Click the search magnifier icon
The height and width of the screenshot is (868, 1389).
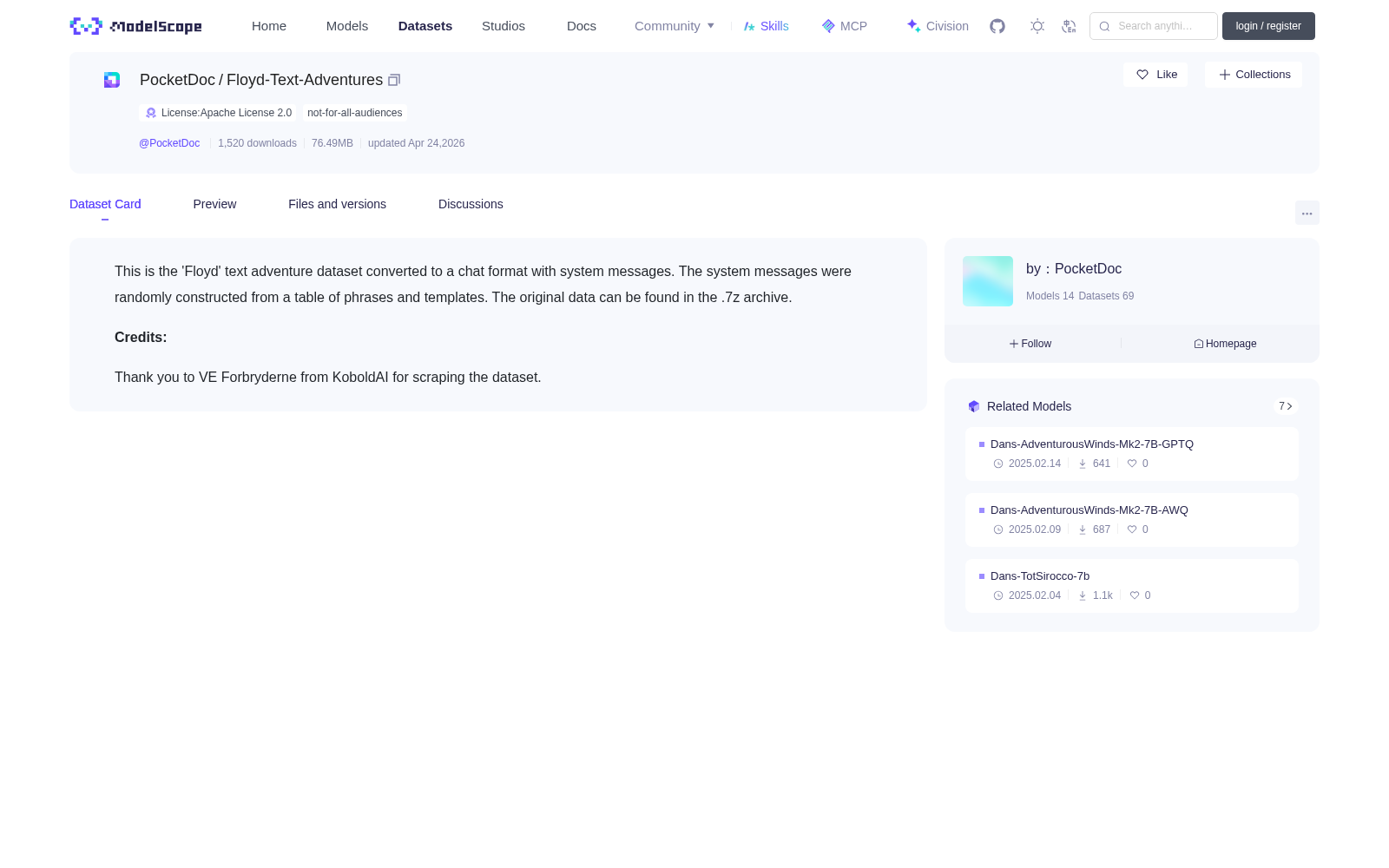(x=1104, y=26)
